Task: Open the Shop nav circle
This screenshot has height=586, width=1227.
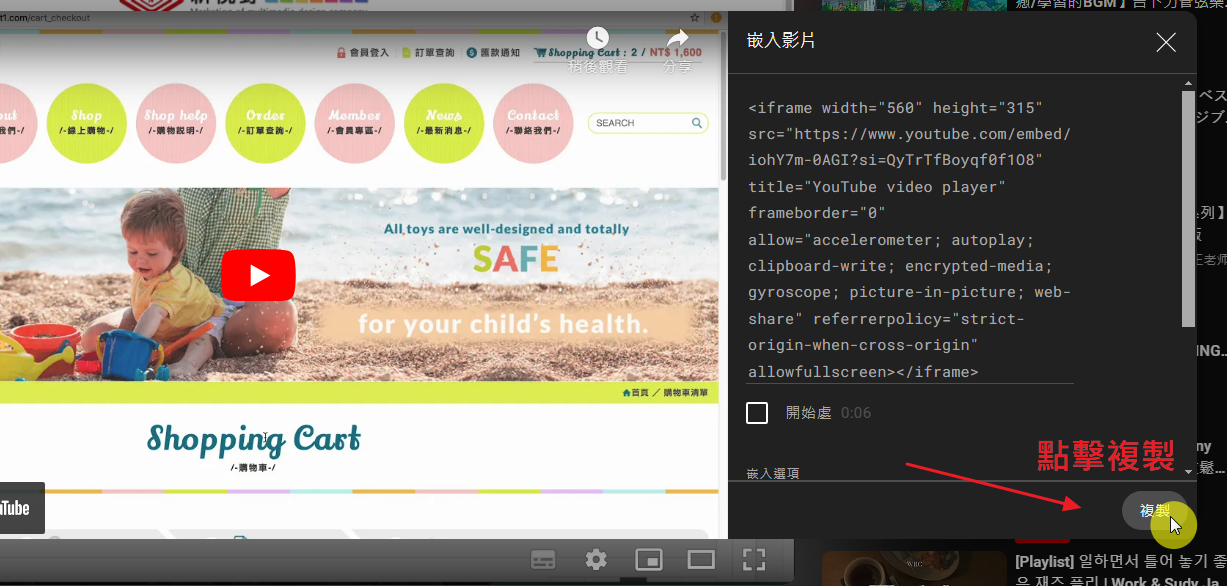Action: (87, 123)
